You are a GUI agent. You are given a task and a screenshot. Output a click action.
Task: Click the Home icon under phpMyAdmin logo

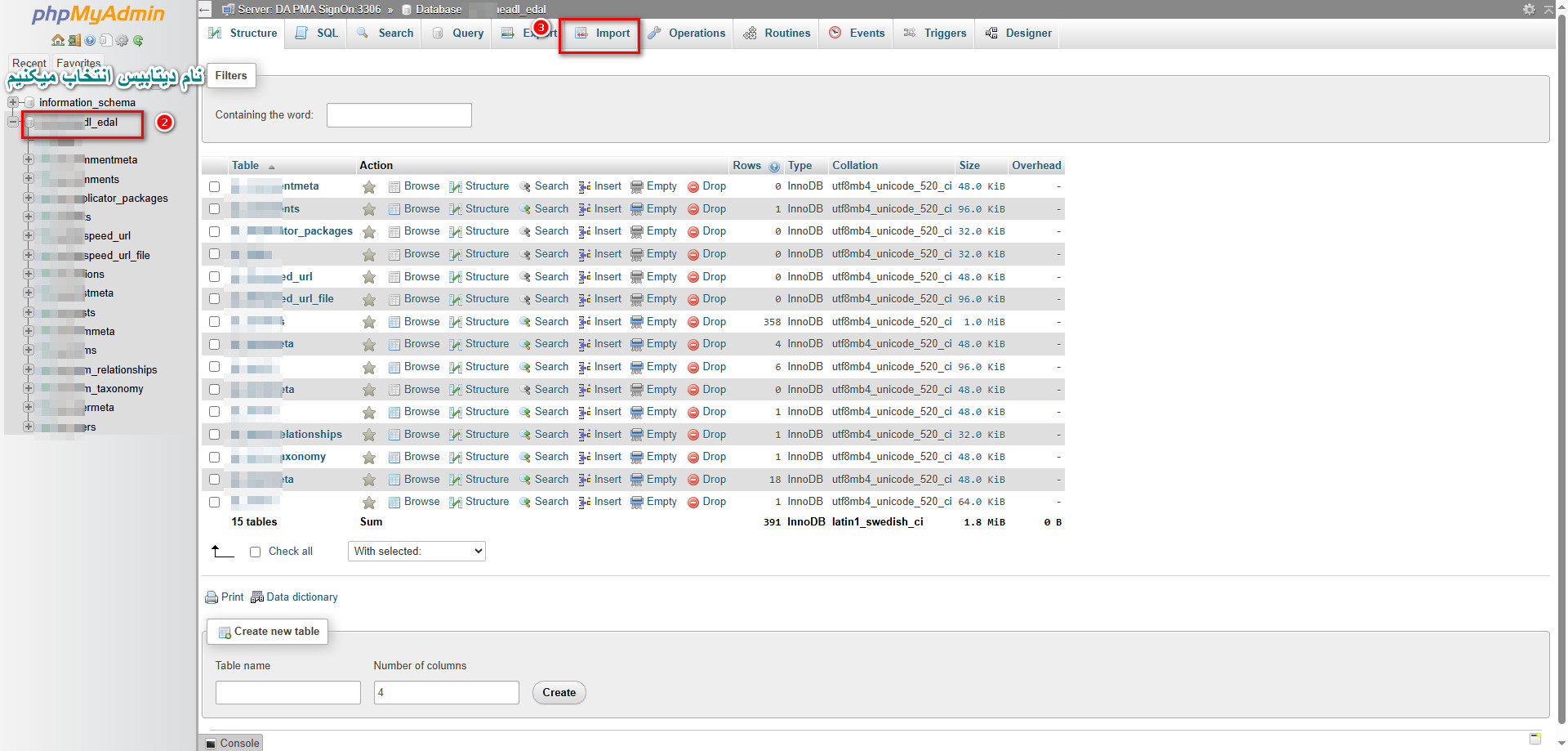coord(57,40)
